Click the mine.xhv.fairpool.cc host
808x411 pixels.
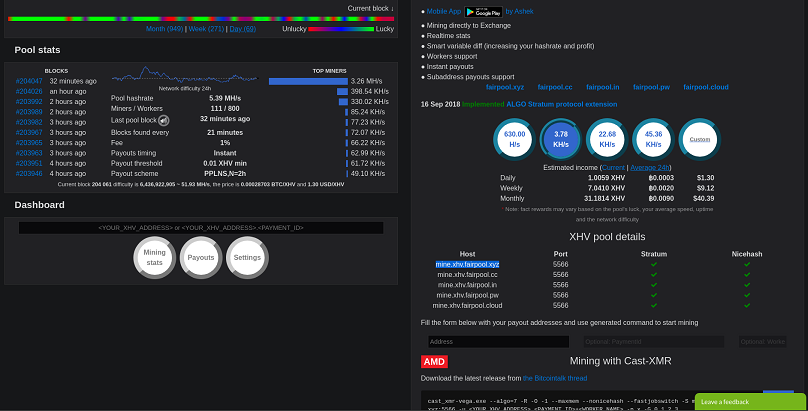[467, 275]
